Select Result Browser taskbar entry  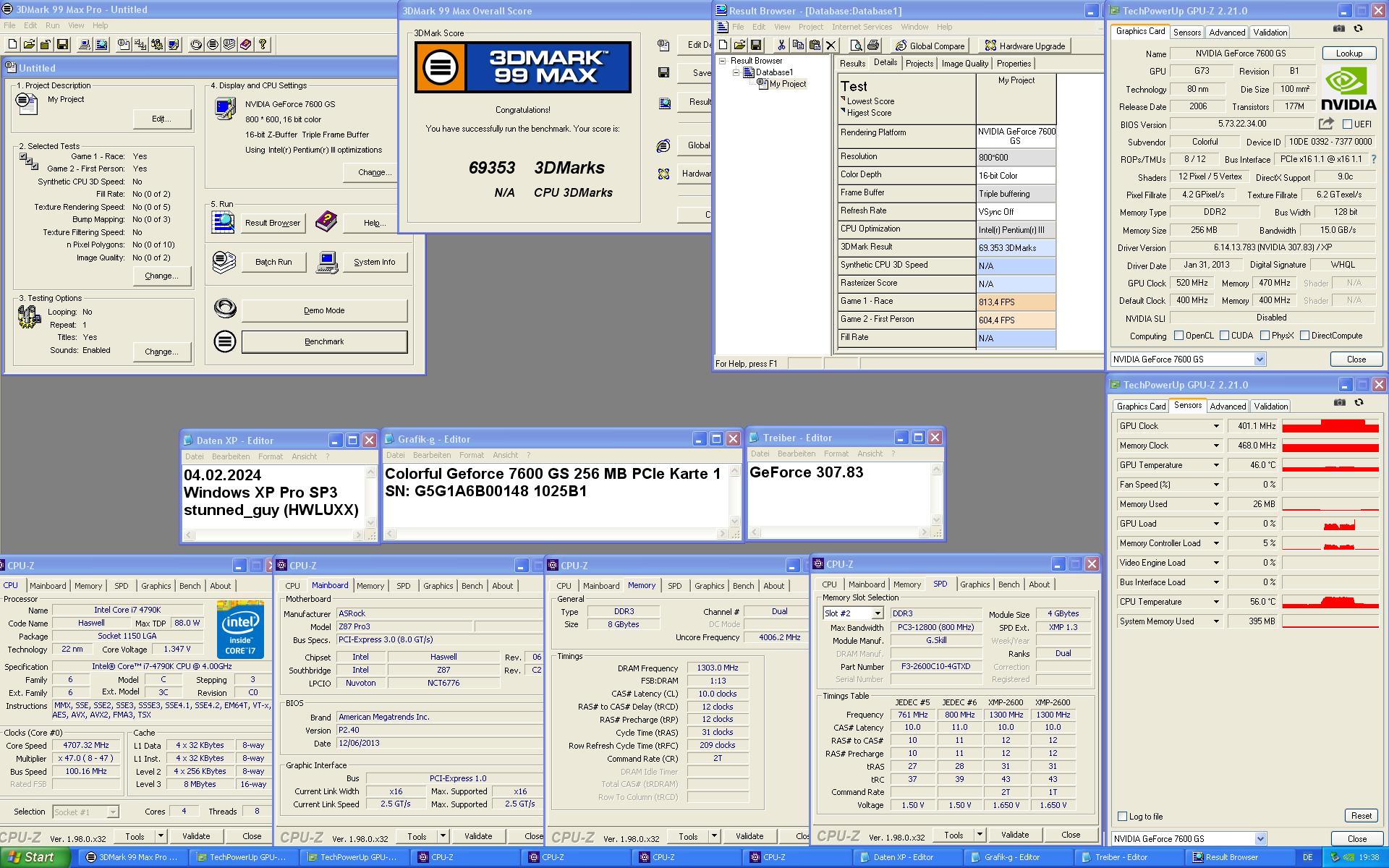point(1239,857)
